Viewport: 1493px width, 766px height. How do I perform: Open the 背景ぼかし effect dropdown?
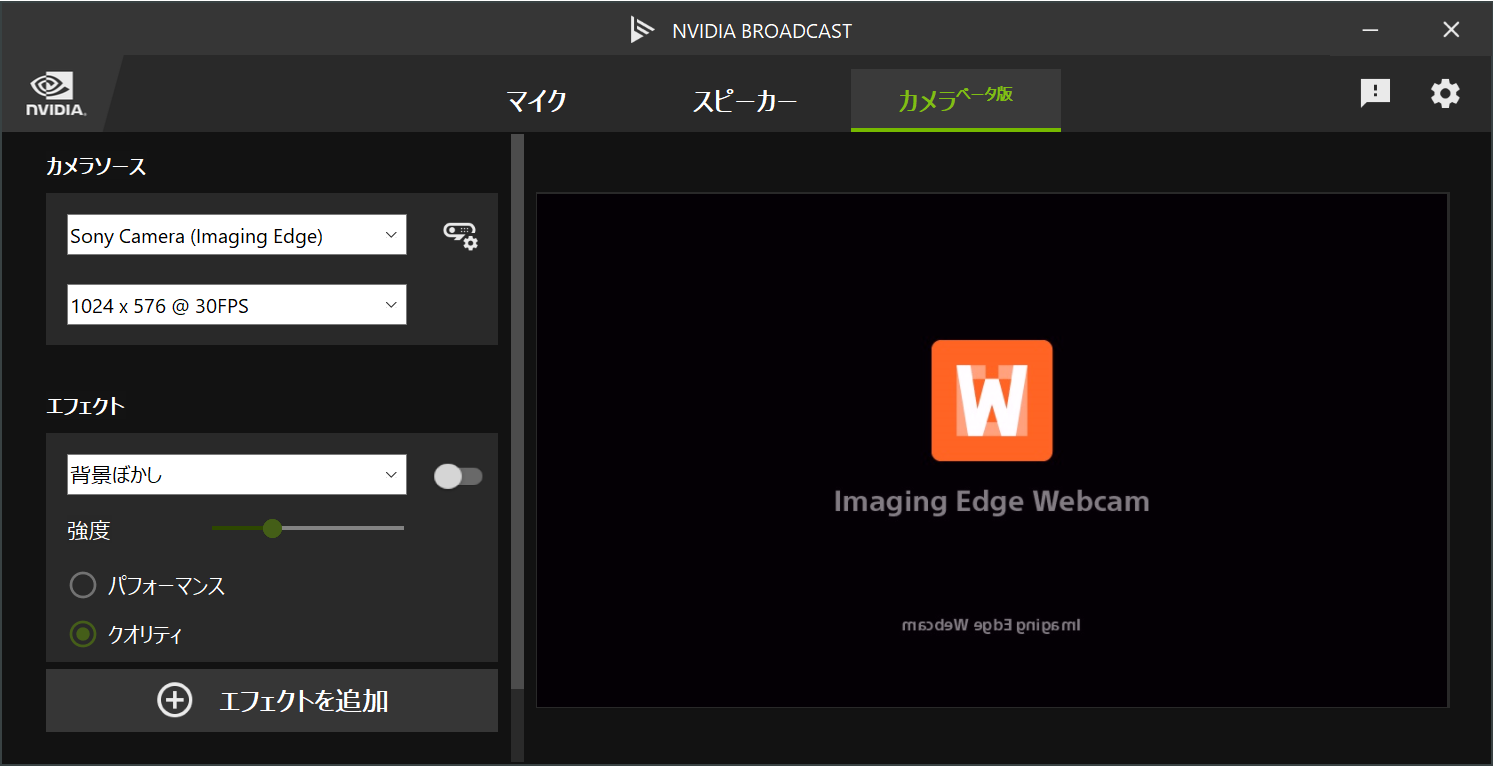coord(237,474)
